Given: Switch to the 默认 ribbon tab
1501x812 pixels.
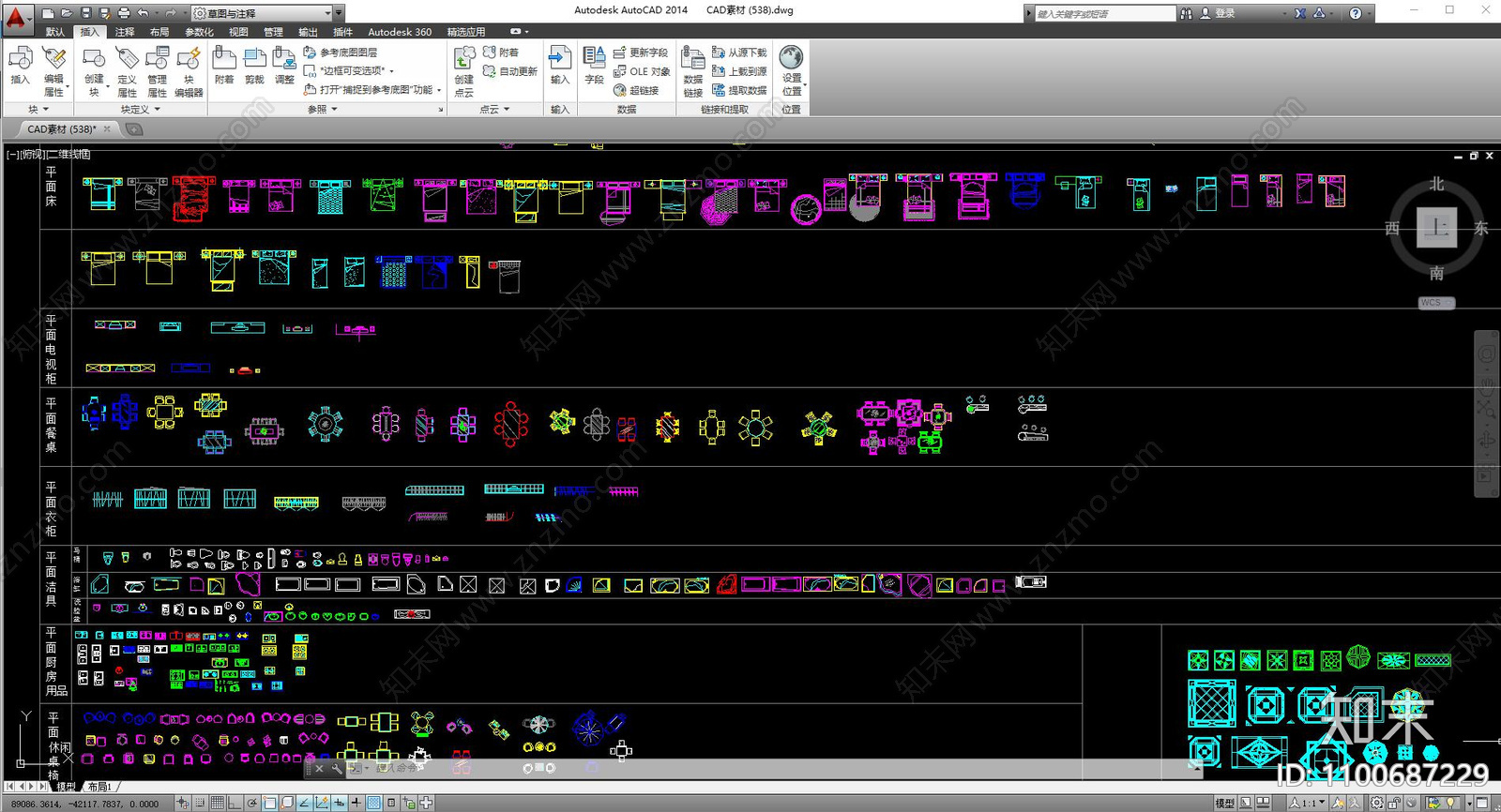Looking at the screenshot, I should 55,32.
